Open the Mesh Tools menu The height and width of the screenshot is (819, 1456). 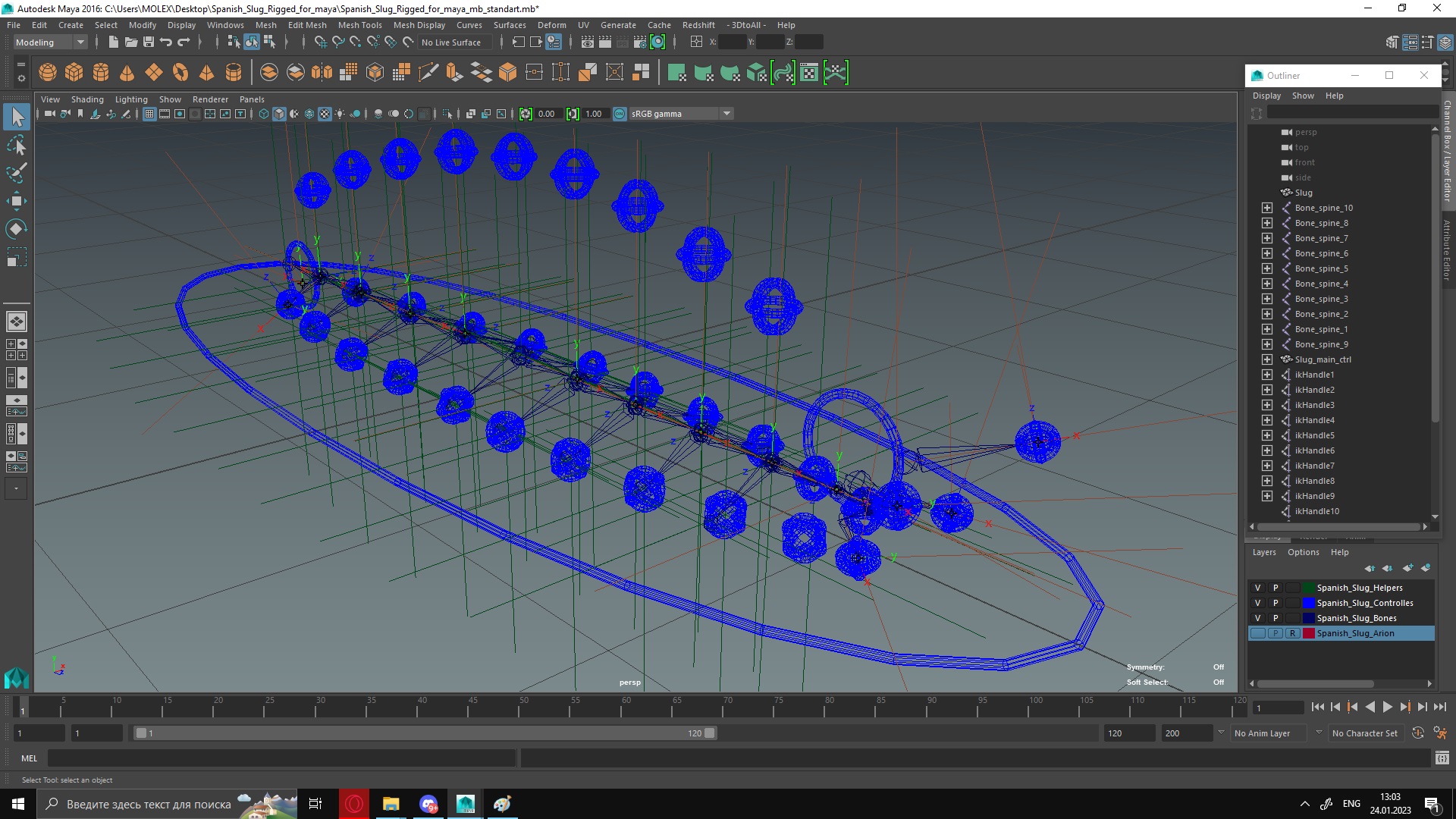click(x=360, y=25)
